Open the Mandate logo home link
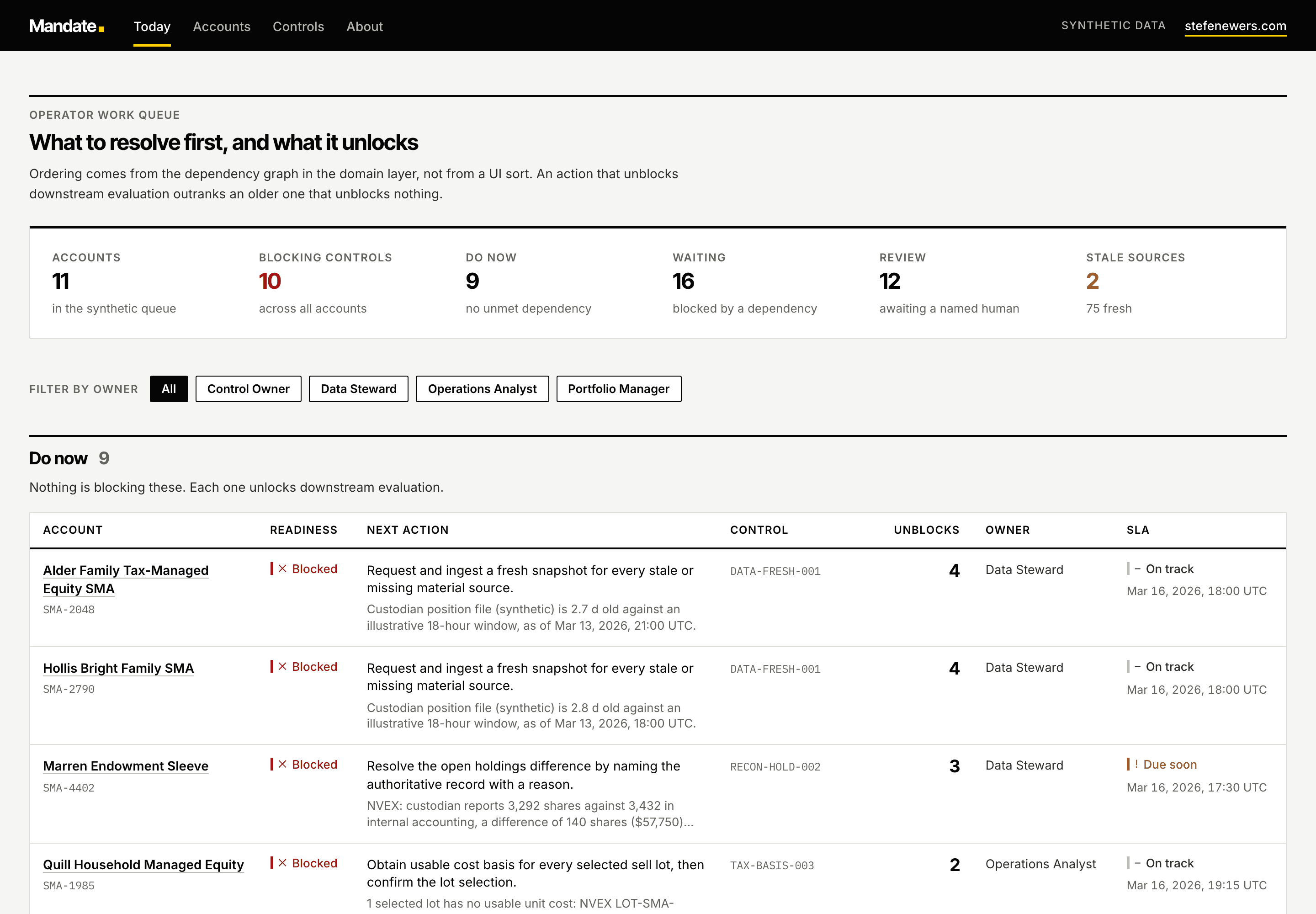Image resolution: width=1316 pixels, height=914 pixels. pos(66,26)
